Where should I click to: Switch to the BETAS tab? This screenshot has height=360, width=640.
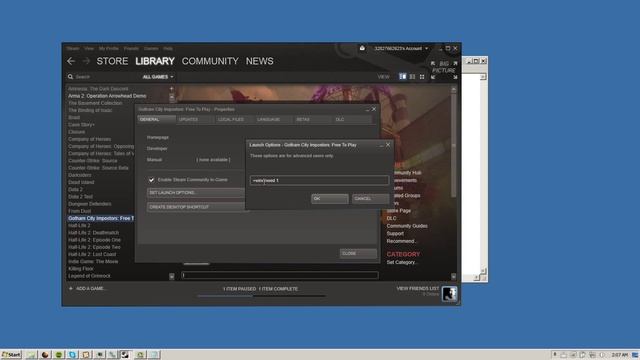click(x=313, y=120)
